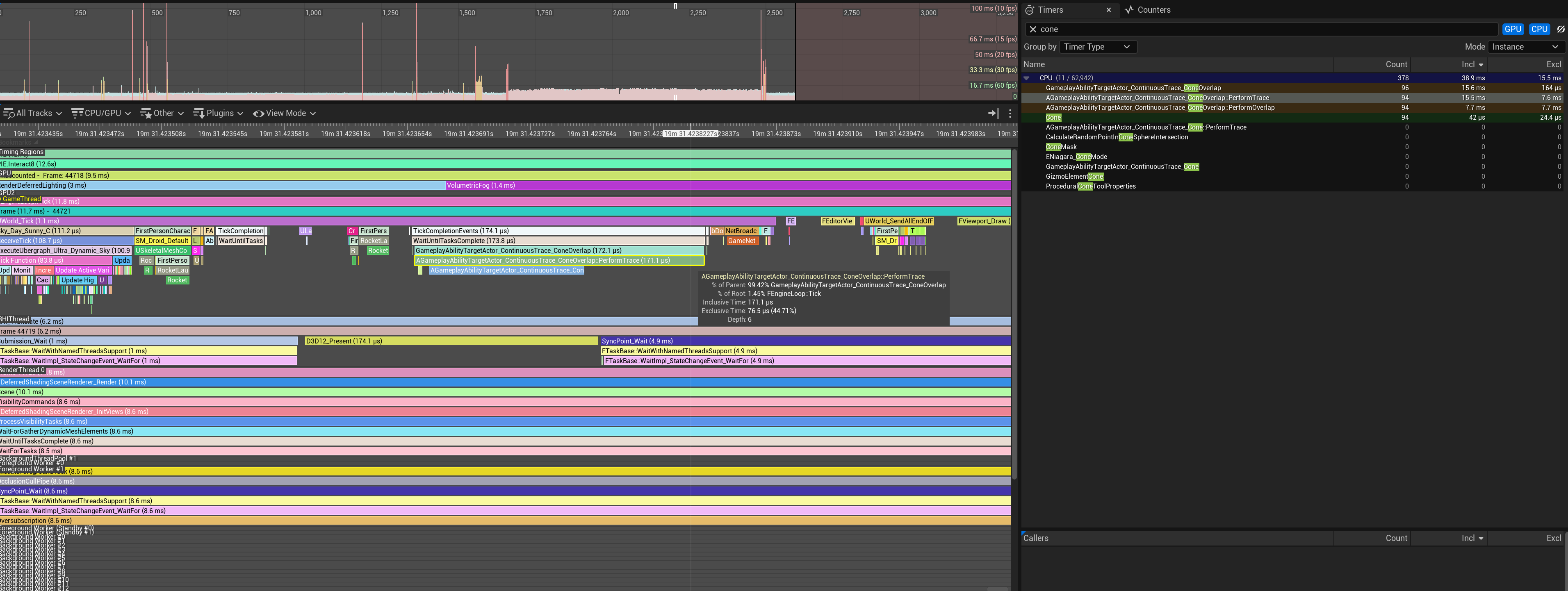Select GameplayAbilityTargetActor_ContinuousTrace_Cone zero-count row
The height and width of the screenshot is (591, 1568).
point(1292,167)
